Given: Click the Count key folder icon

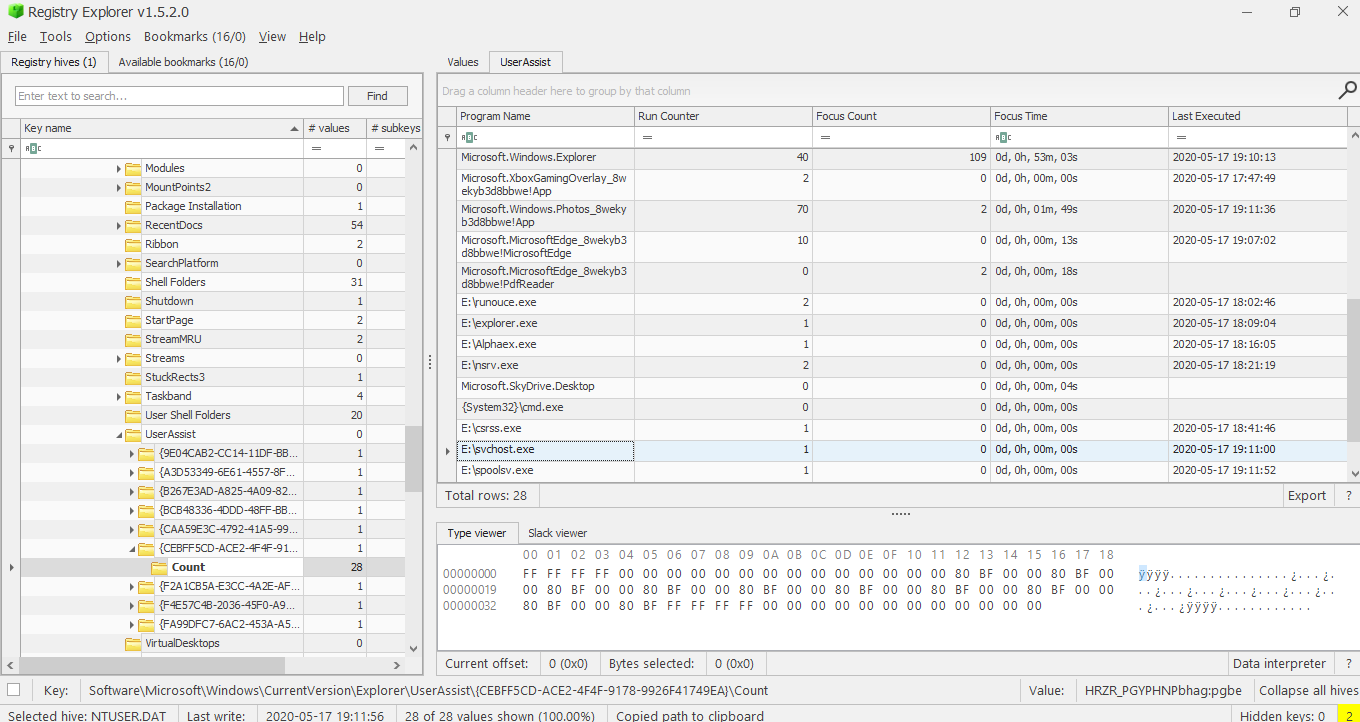Looking at the screenshot, I should pos(160,567).
